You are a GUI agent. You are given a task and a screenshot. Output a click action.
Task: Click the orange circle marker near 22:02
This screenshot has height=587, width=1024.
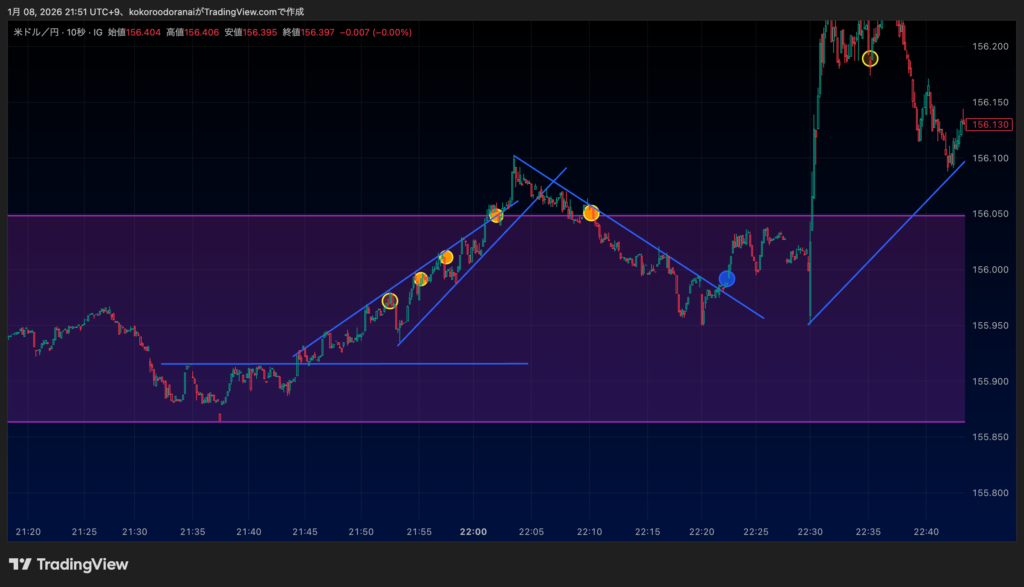(495, 215)
